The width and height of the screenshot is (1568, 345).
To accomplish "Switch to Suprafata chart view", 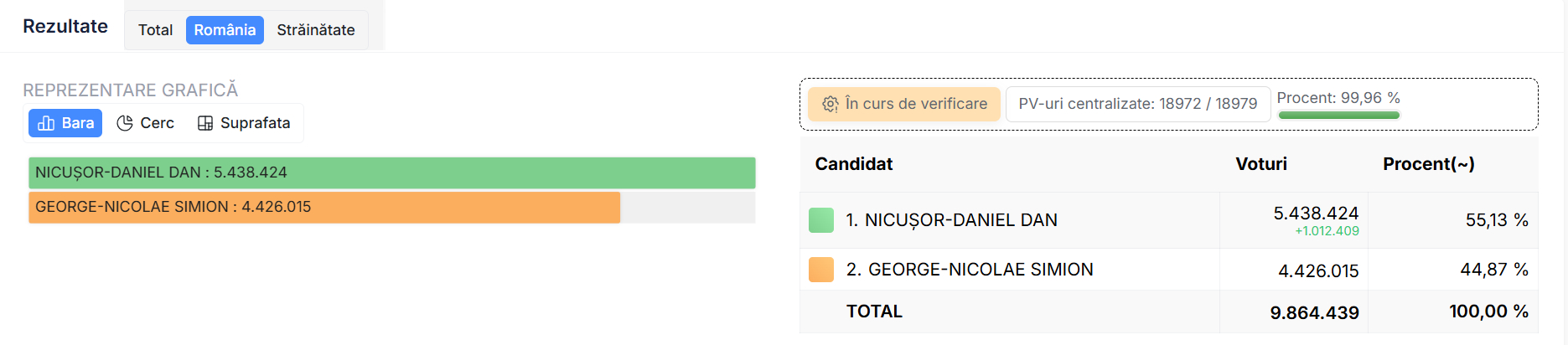I will pyautogui.click(x=255, y=123).
